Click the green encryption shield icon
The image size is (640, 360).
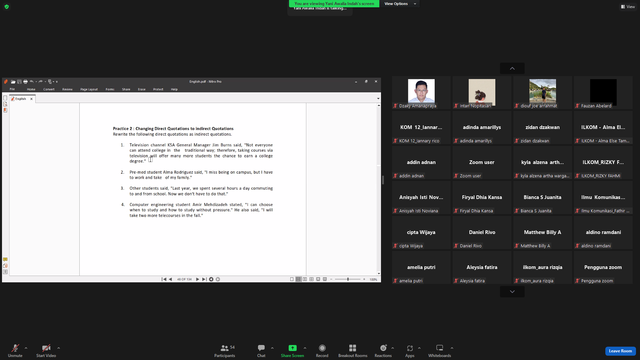coord(7,7)
